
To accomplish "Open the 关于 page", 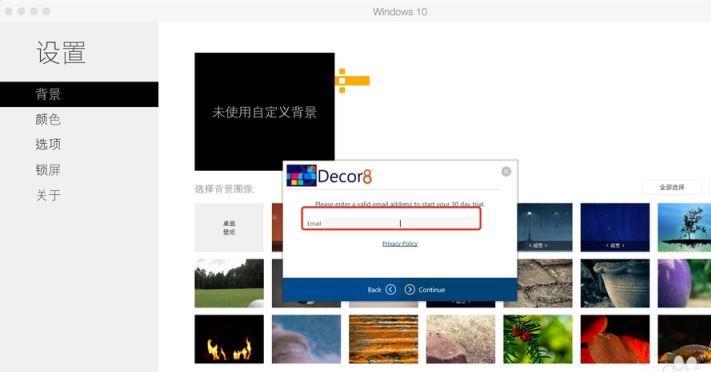I will [x=48, y=195].
